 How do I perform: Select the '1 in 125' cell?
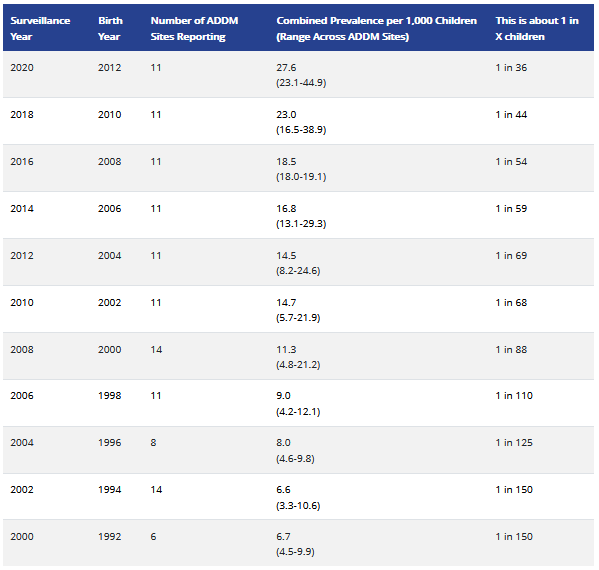[x=514, y=442]
